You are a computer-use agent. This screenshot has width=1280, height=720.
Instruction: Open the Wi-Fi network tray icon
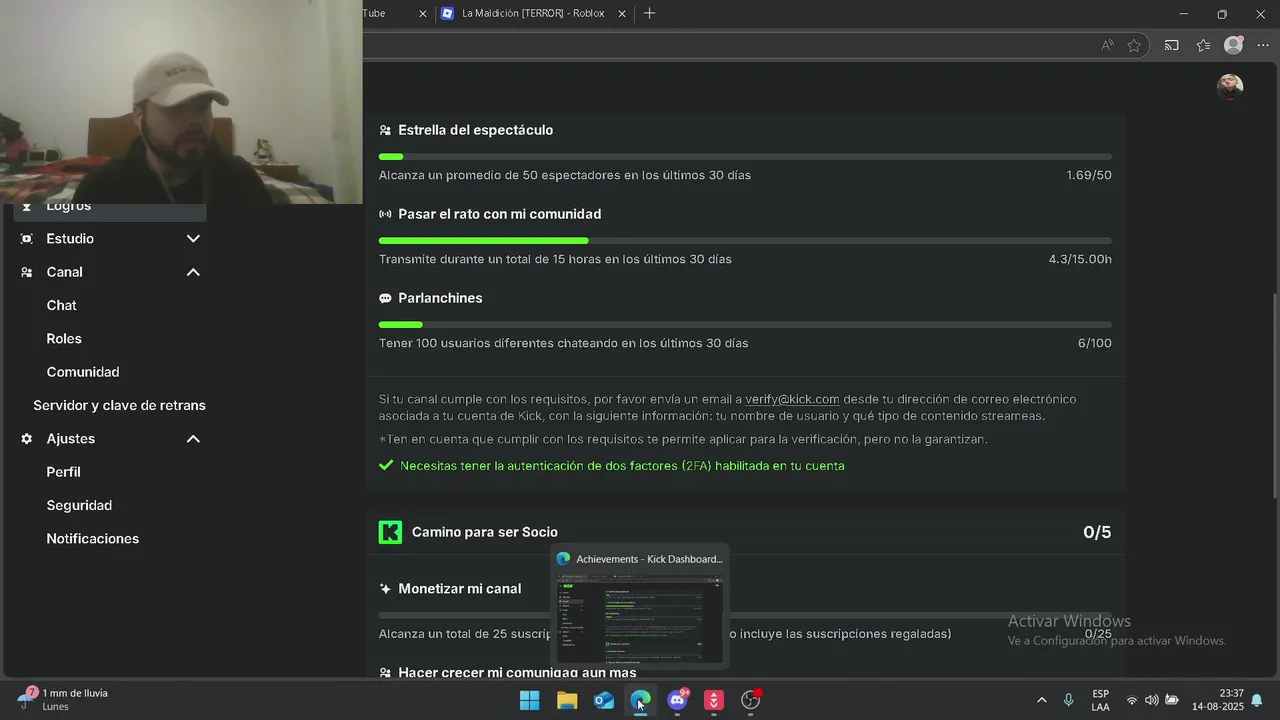1132,700
